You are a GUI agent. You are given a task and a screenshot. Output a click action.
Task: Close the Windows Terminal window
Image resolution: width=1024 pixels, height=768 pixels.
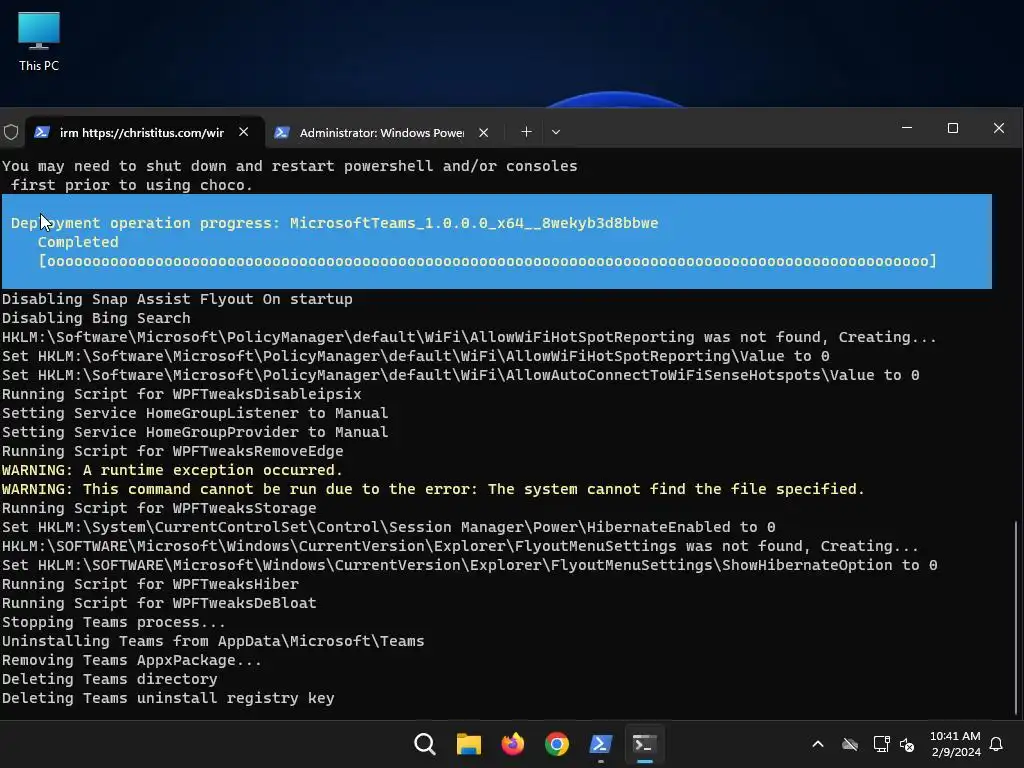(999, 128)
